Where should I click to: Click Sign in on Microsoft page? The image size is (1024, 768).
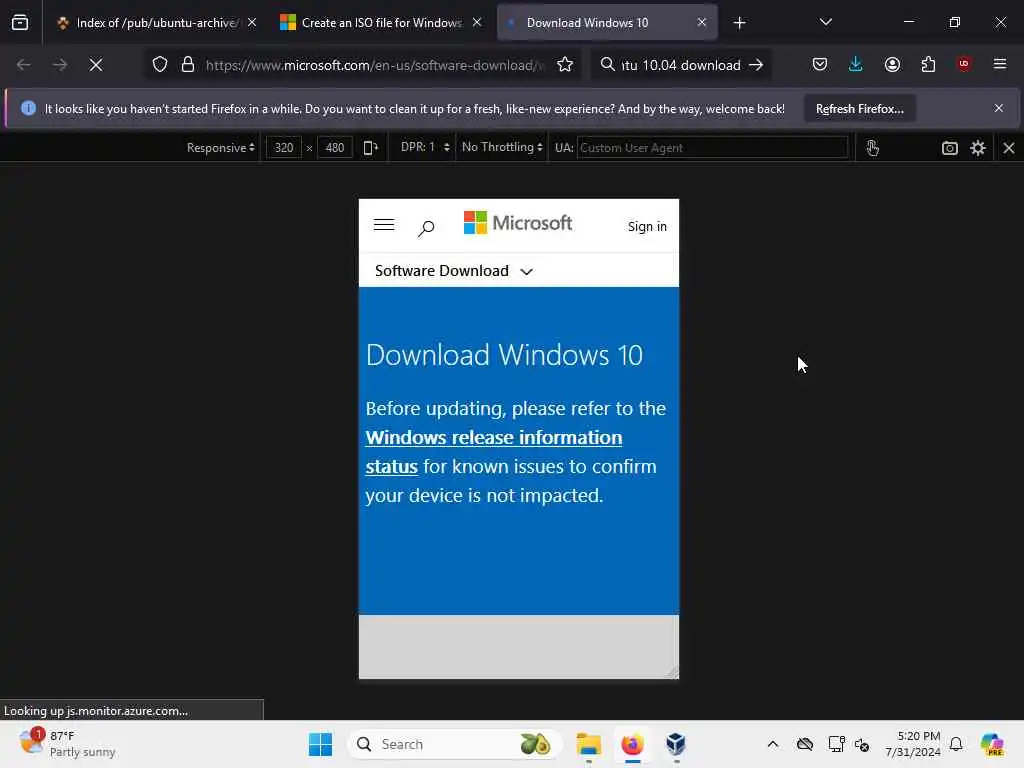[x=647, y=226]
